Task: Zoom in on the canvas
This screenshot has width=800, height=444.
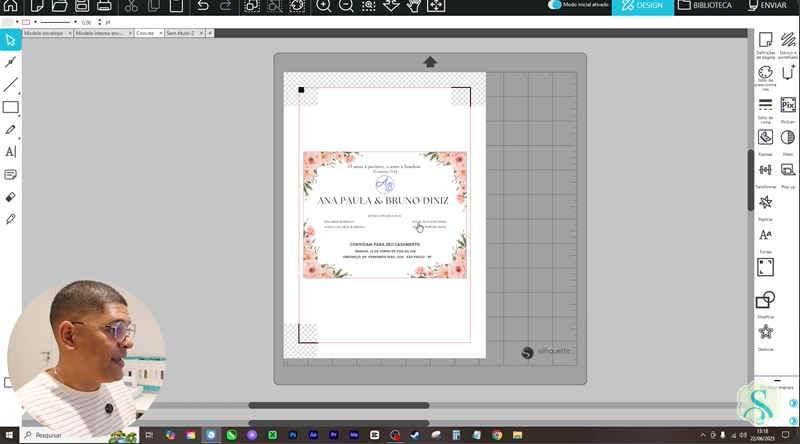Action: 323,6
